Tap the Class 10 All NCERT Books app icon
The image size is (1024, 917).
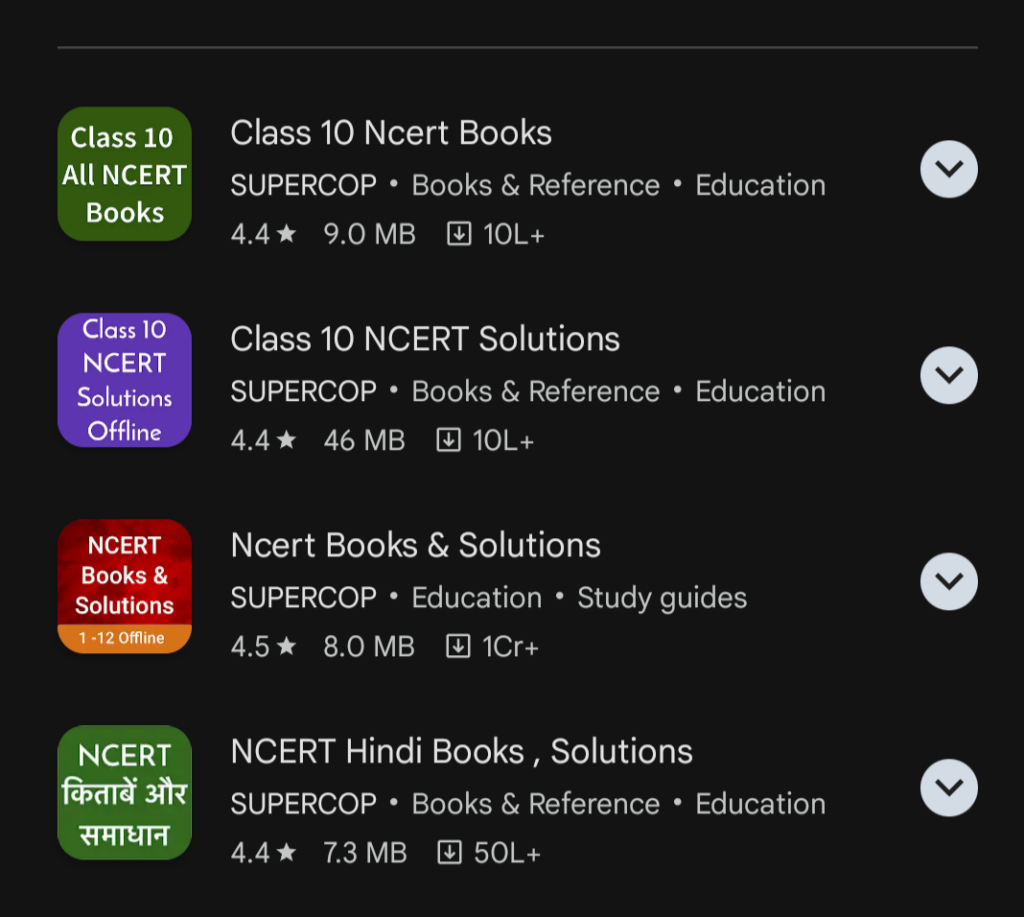pos(124,174)
